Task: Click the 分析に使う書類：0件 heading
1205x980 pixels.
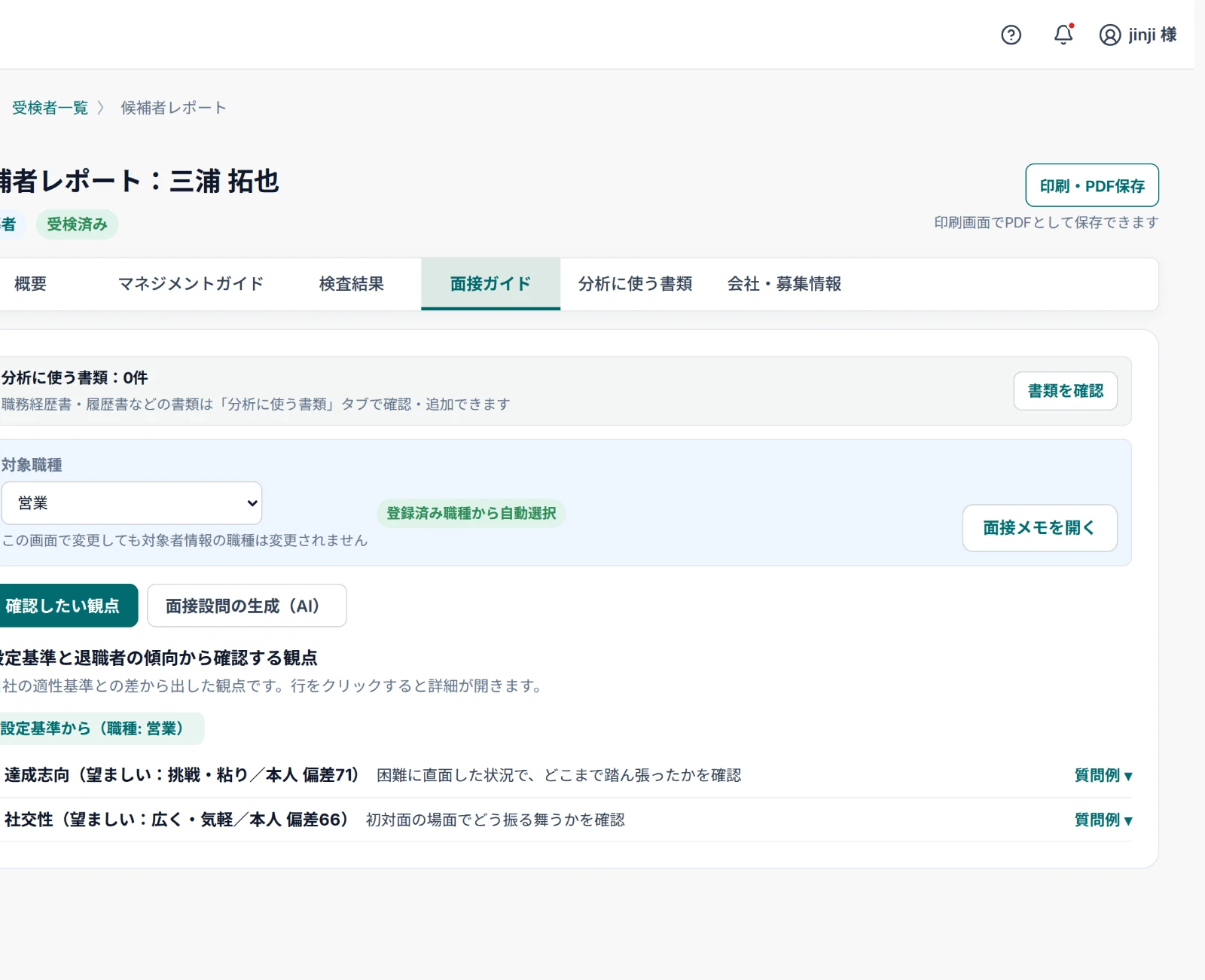Action: point(75,377)
